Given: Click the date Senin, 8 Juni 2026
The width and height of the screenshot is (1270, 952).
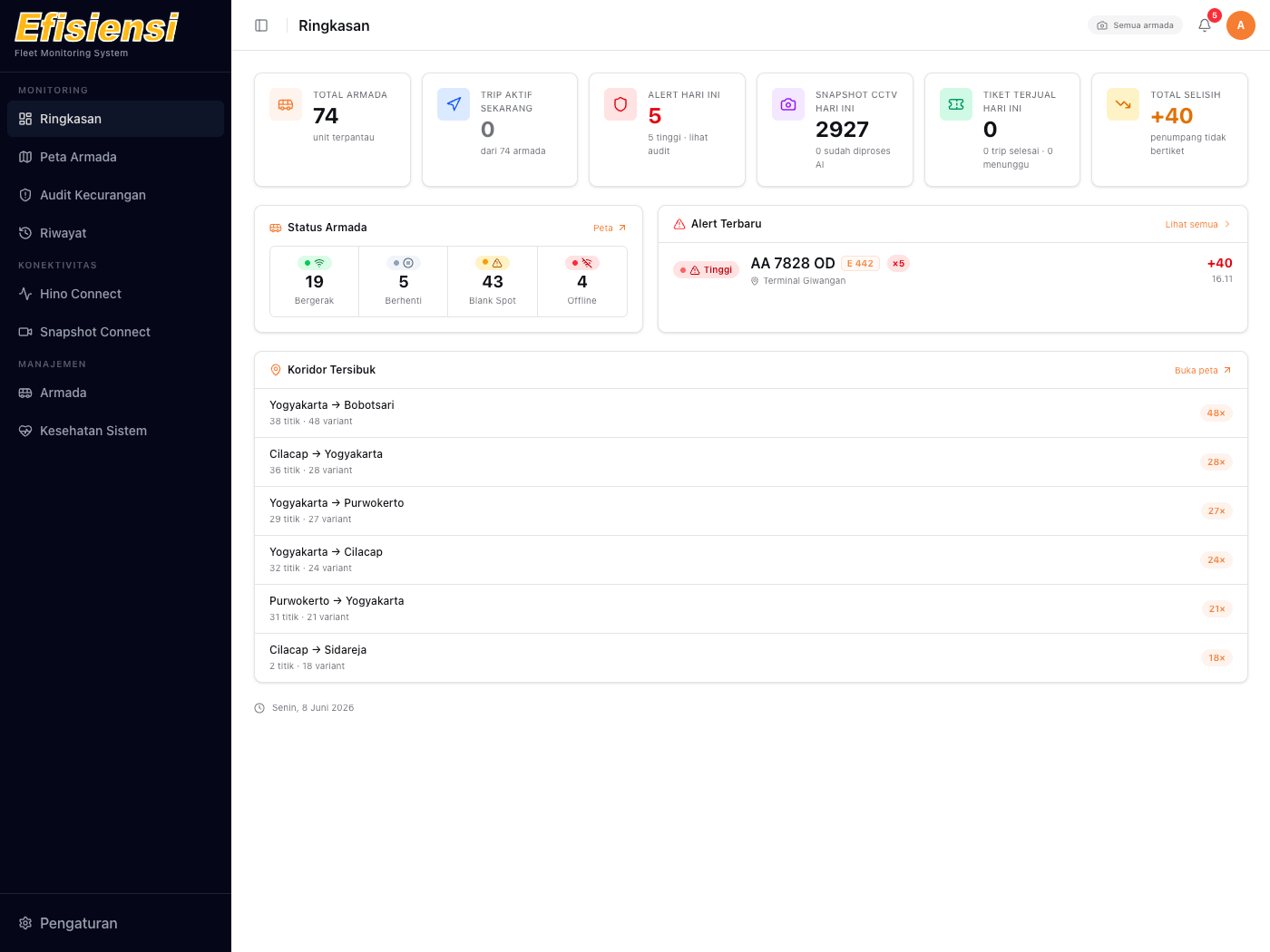Looking at the screenshot, I should (313, 708).
